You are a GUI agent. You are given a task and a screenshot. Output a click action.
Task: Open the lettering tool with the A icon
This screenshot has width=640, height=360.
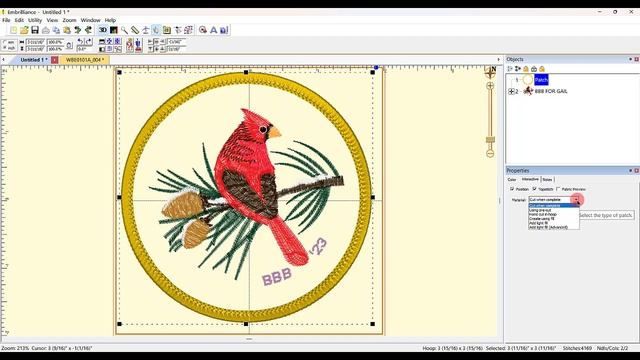(213, 30)
